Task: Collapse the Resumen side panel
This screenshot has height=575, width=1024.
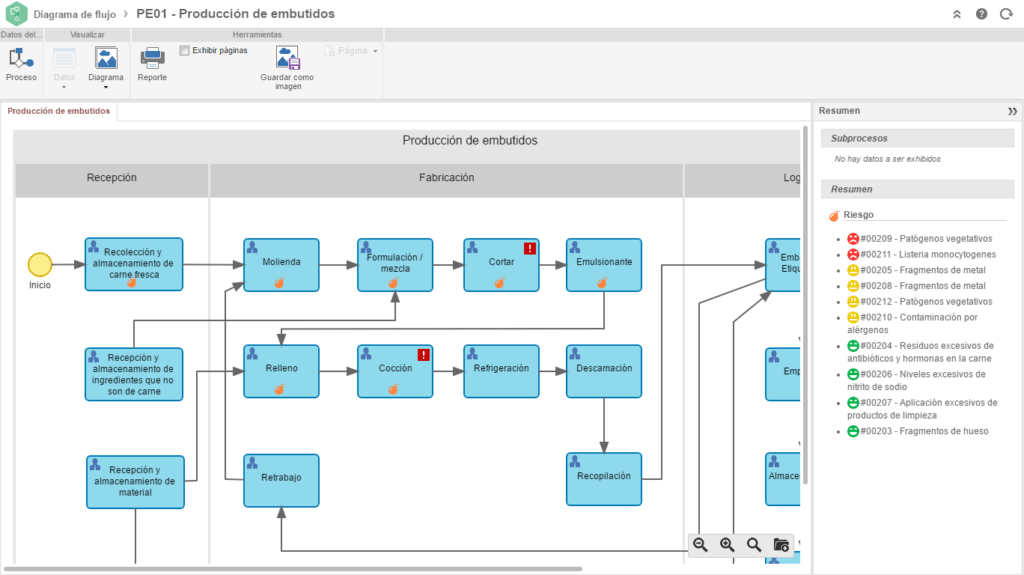Action: [x=1012, y=111]
